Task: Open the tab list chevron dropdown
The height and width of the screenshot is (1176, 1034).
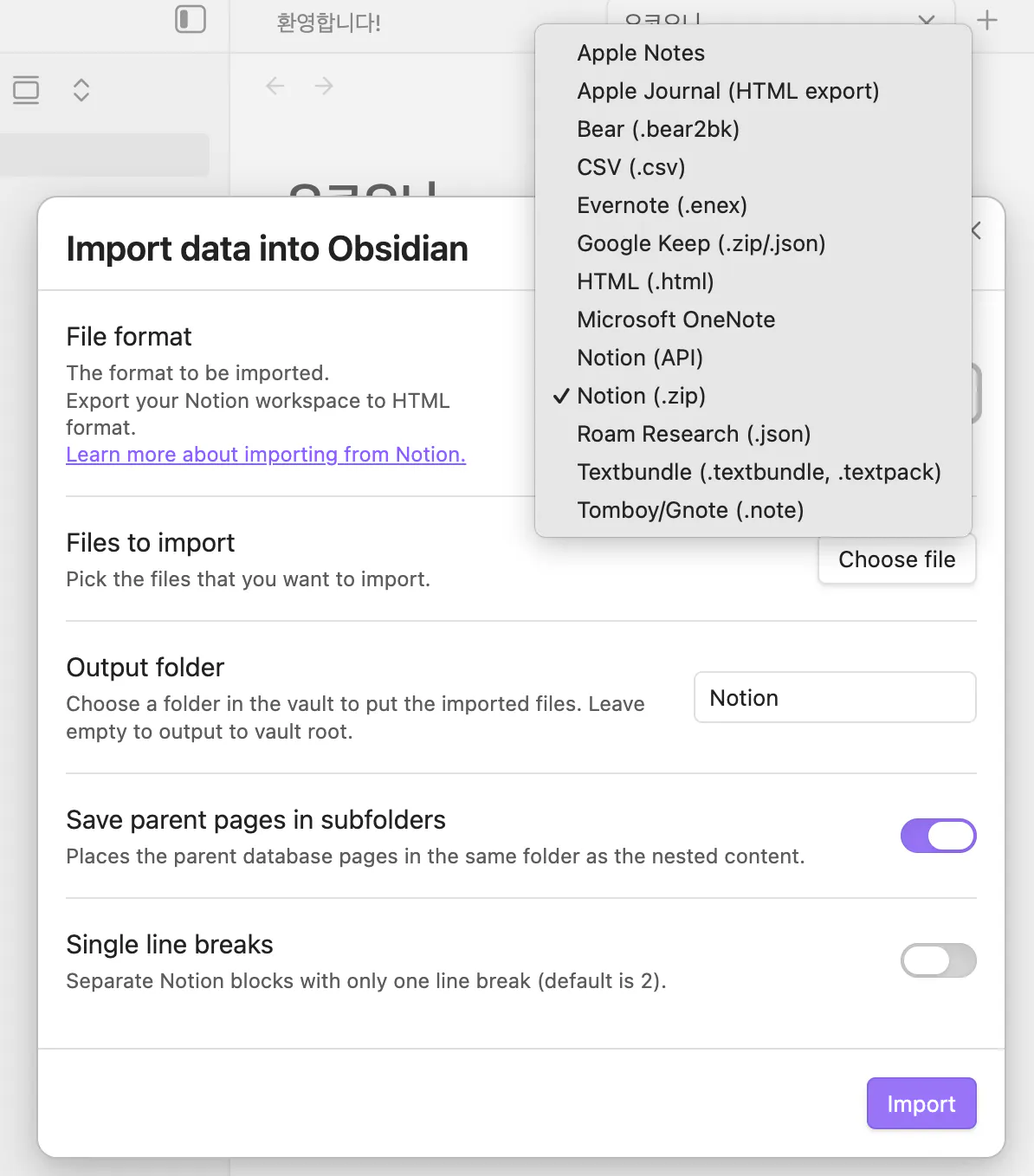Action: 926,19
